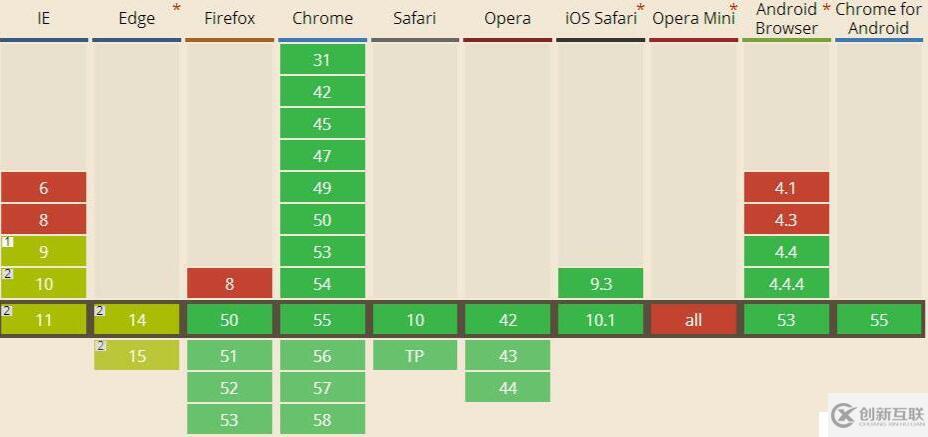Screen dimensions: 928x437
Task: Click note marker 2 on Edge 15
Action: coord(100,346)
